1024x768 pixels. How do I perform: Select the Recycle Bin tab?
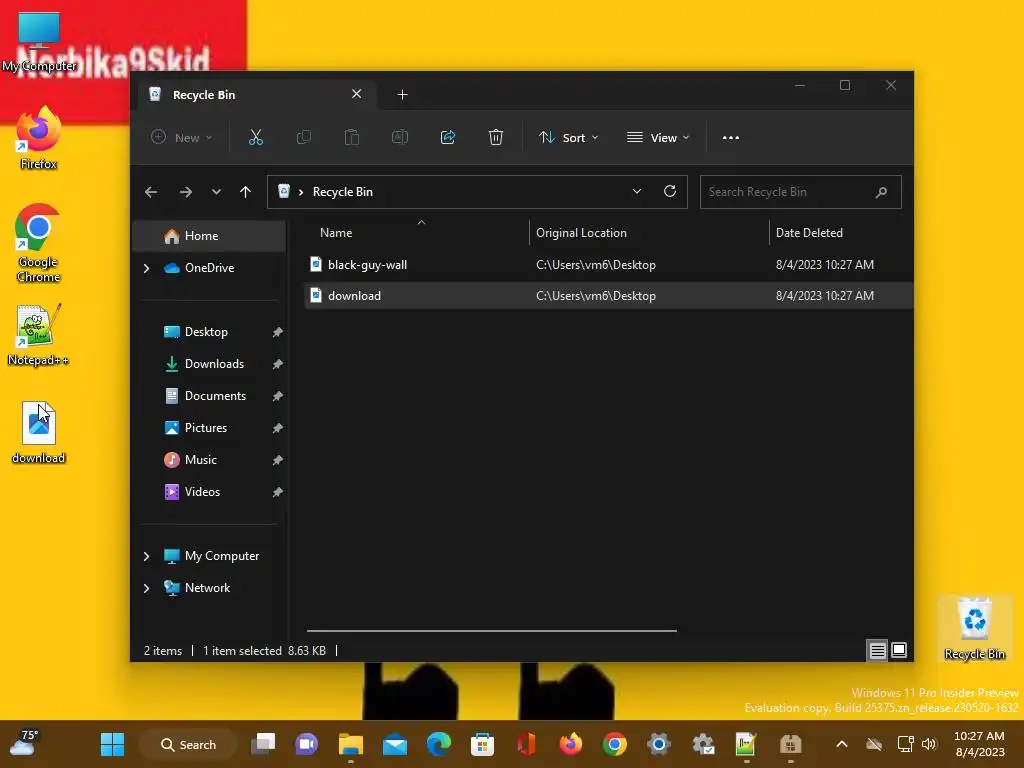pyautogui.click(x=255, y=95)
